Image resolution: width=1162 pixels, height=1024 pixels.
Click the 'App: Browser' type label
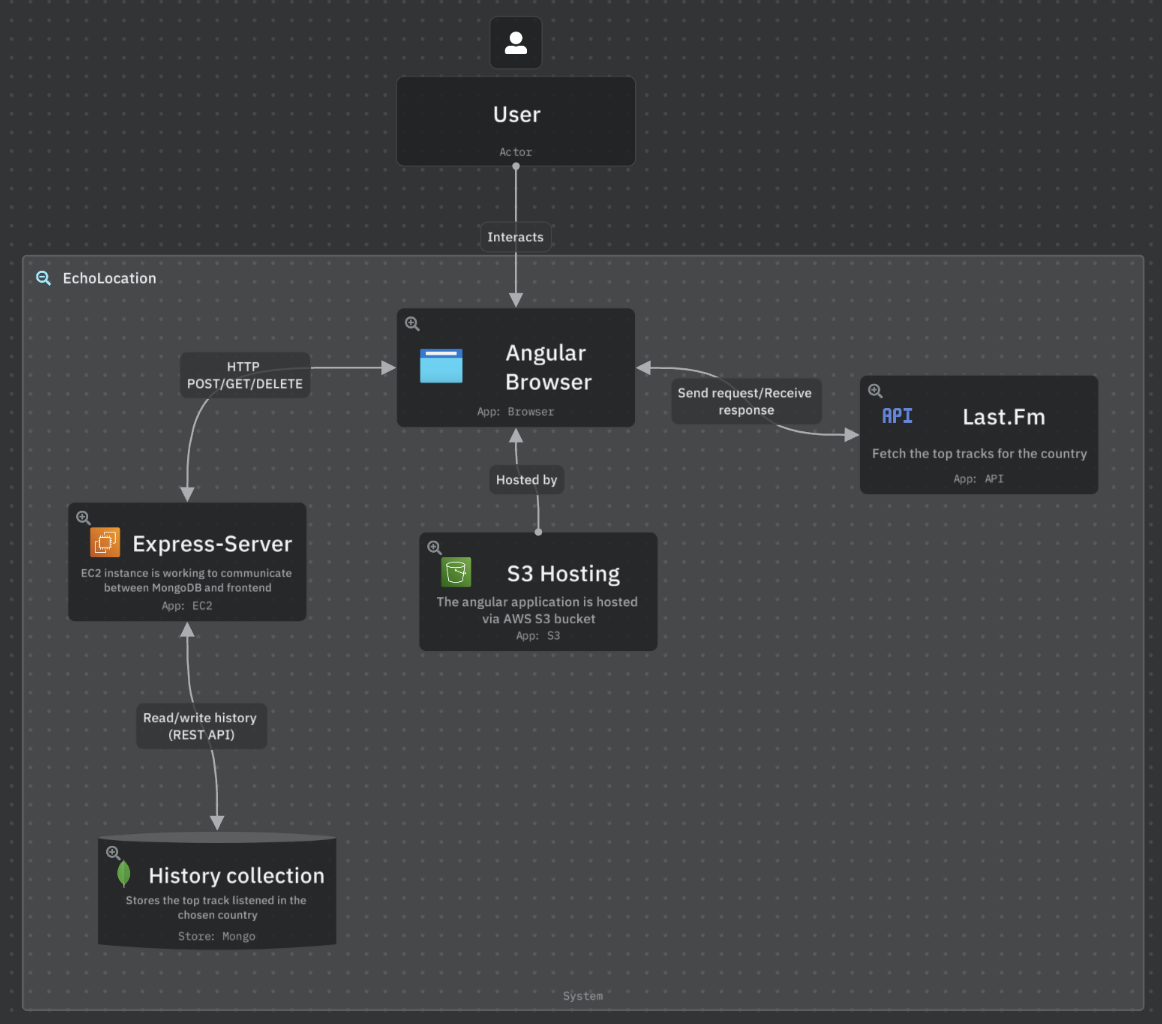(515, 412)
